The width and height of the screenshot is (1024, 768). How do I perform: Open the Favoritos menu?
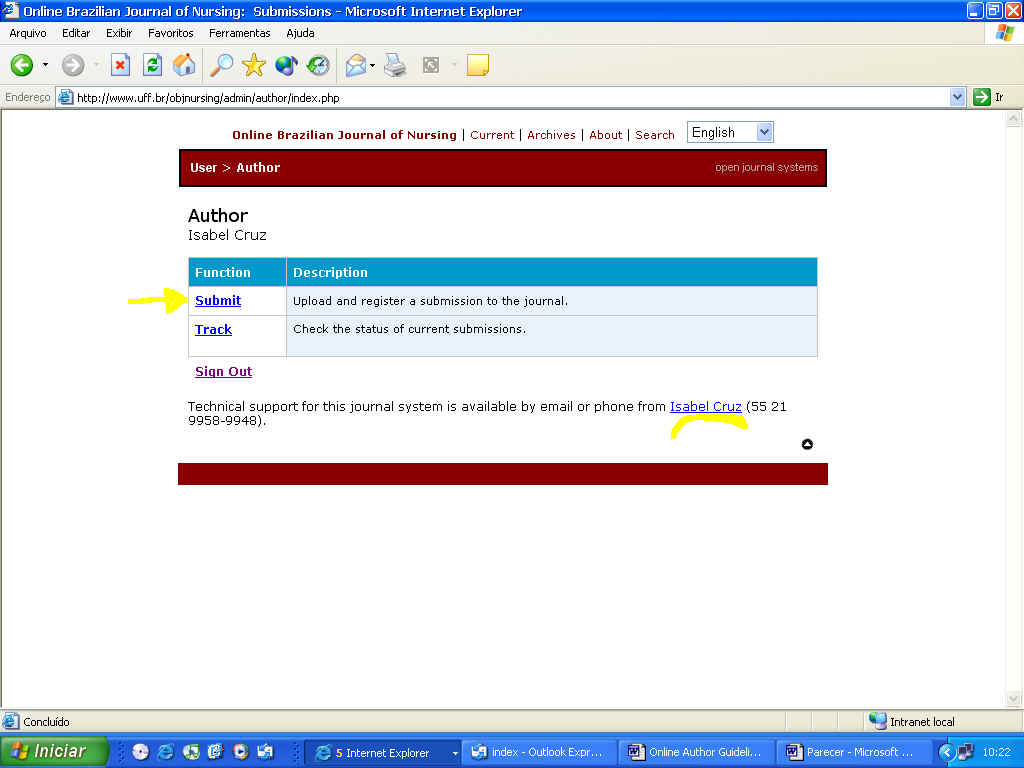(171, 33)
